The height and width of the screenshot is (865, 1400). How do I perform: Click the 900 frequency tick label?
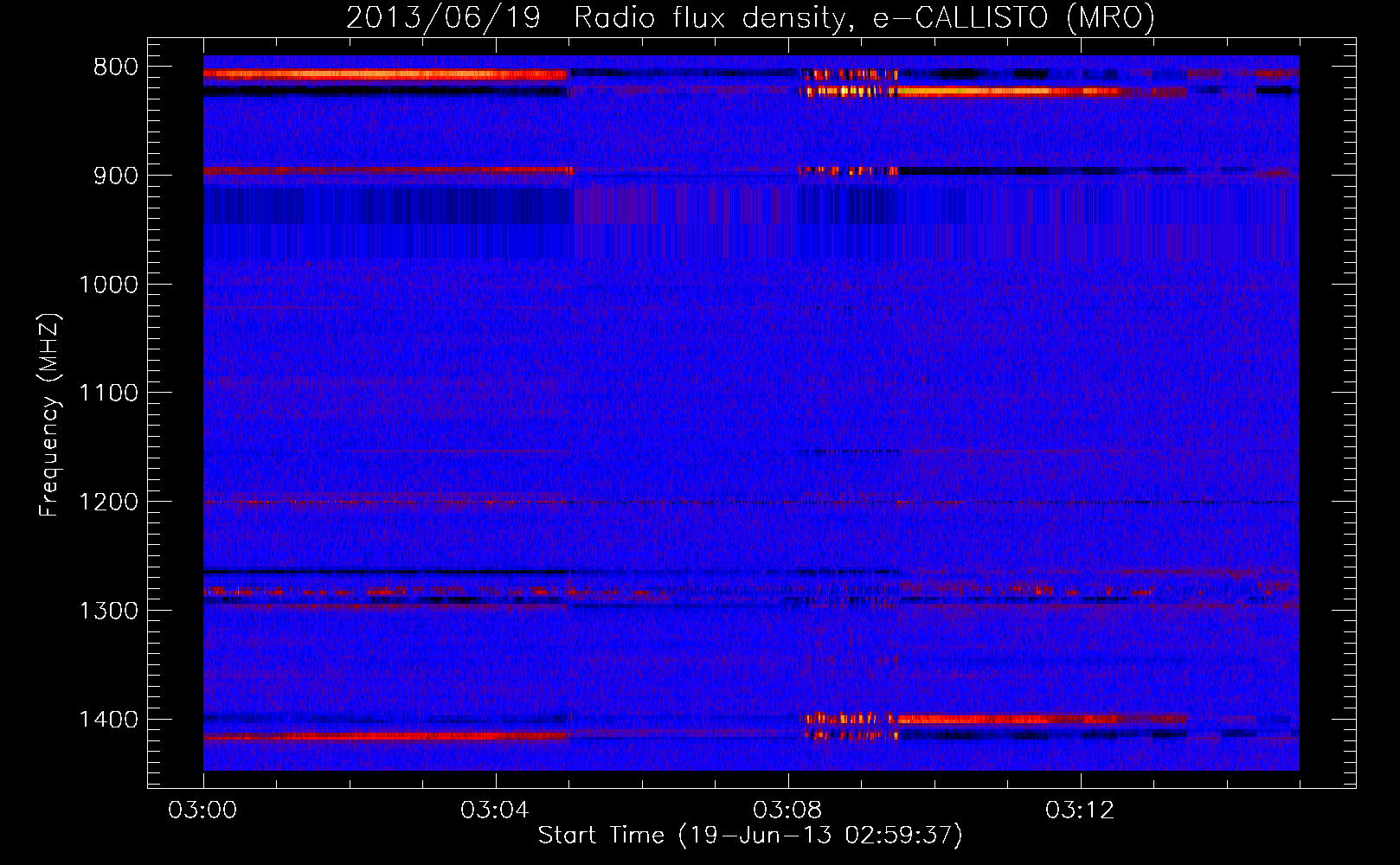116,176
